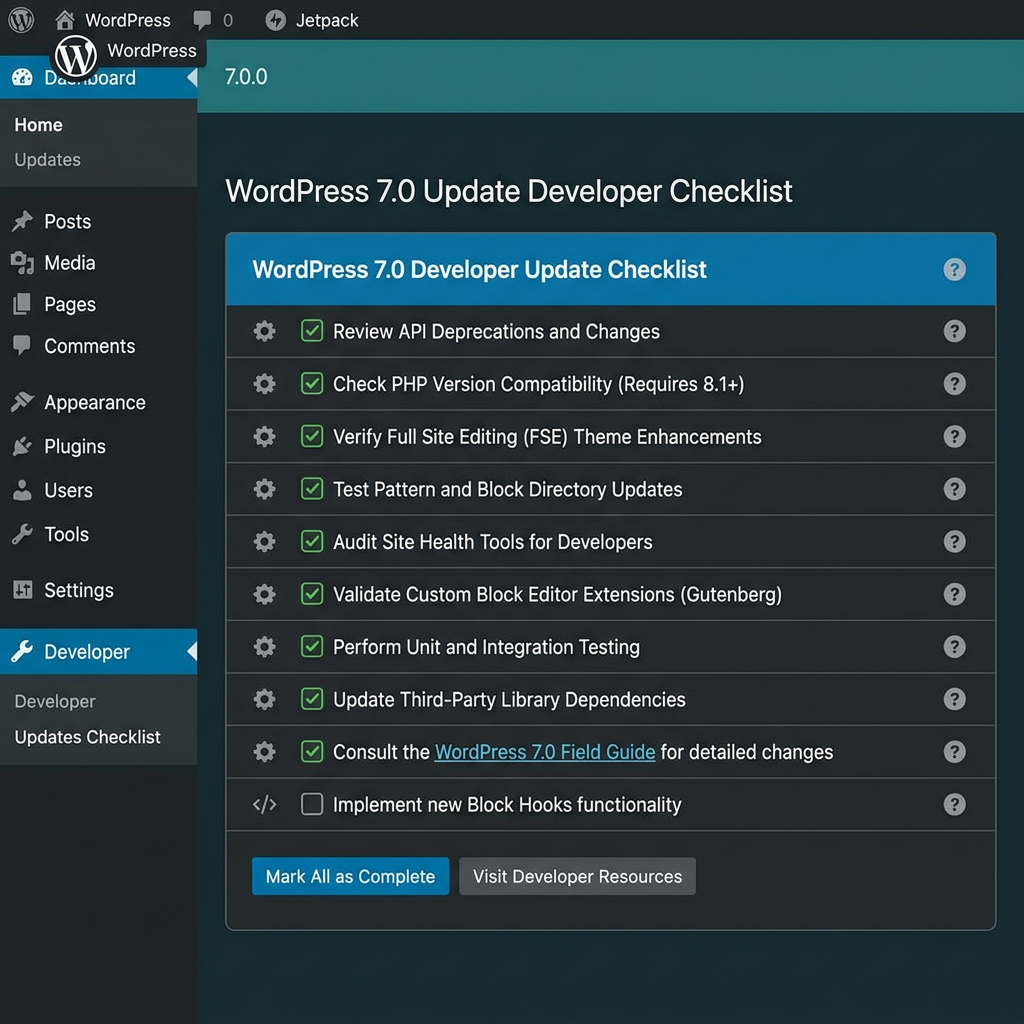This screenshot has width=1024, height=1024.
Task: Open Developer submenu item below Developer heading
Action: pos(55,701)
